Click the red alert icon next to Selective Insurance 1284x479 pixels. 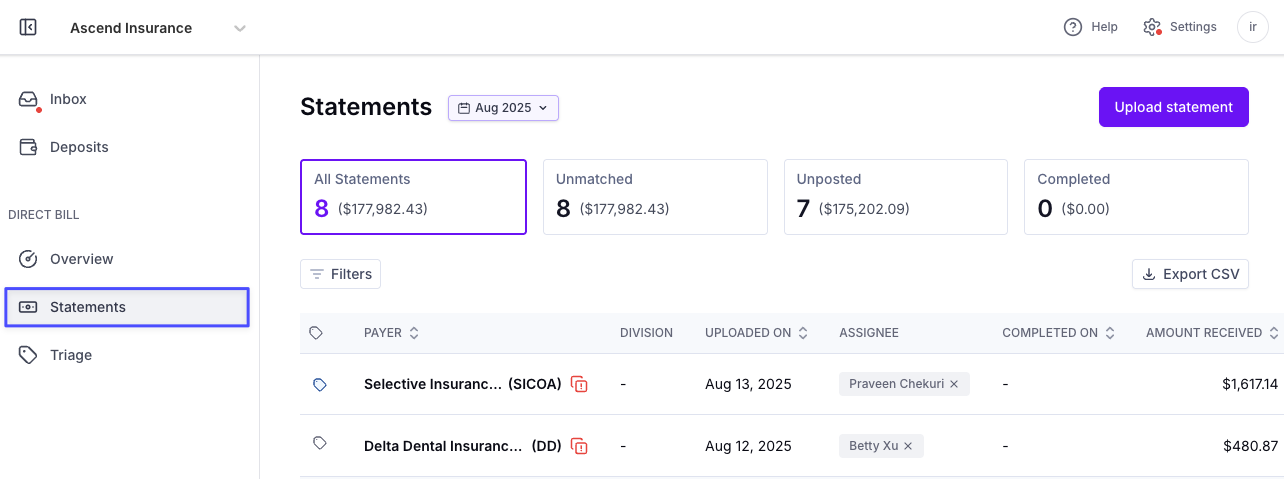579,384
